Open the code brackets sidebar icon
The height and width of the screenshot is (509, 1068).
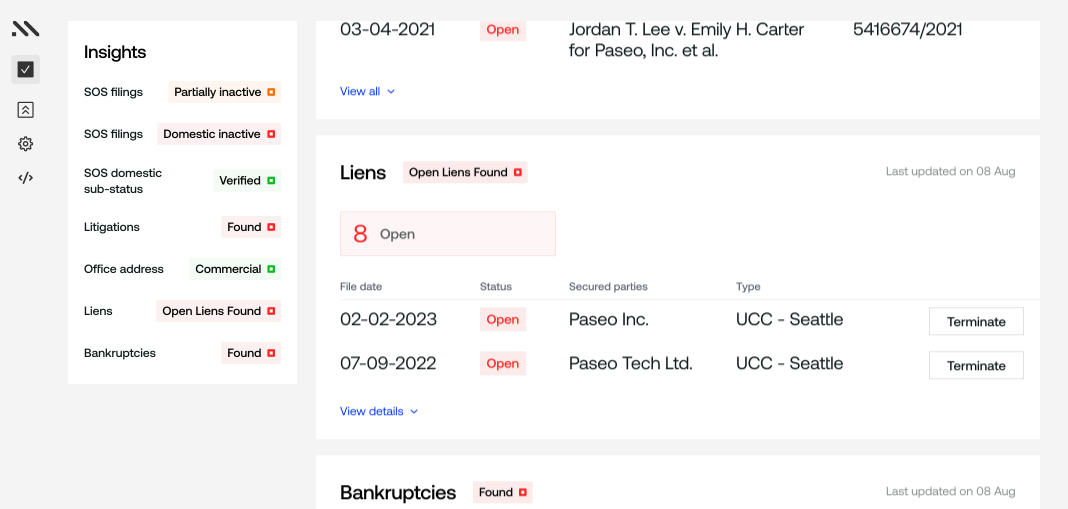coord(26,178)
